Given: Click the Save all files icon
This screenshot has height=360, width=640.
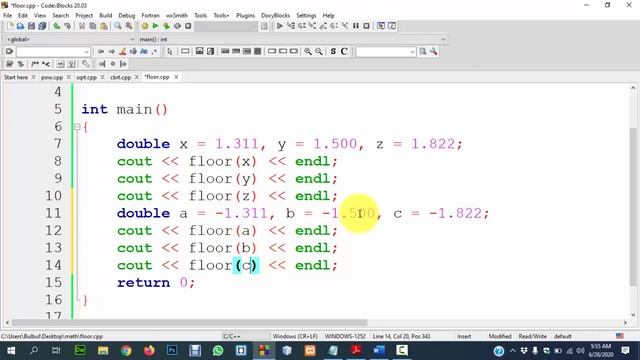Looking at the screenshot, I should click(x=42, y=26).
